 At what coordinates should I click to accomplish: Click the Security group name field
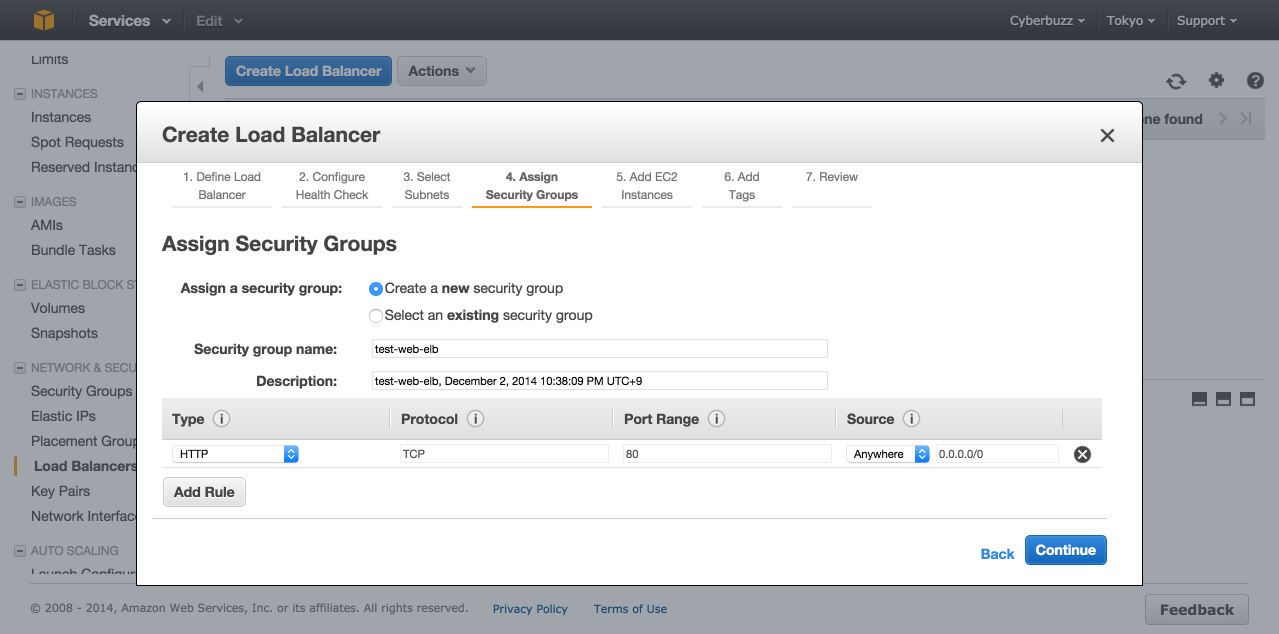tap(599, 349)
